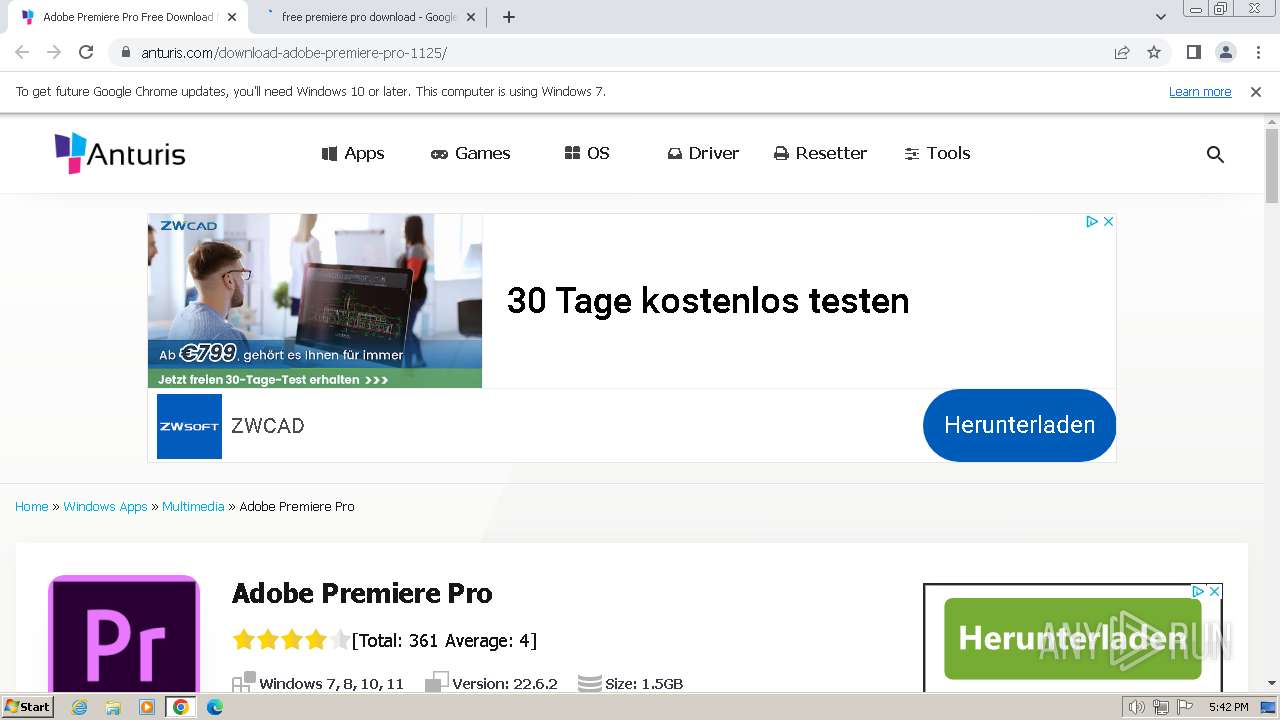Click Chrome icon in taskbar
The height and width of the screenshot is (720, 1280).
180,707
